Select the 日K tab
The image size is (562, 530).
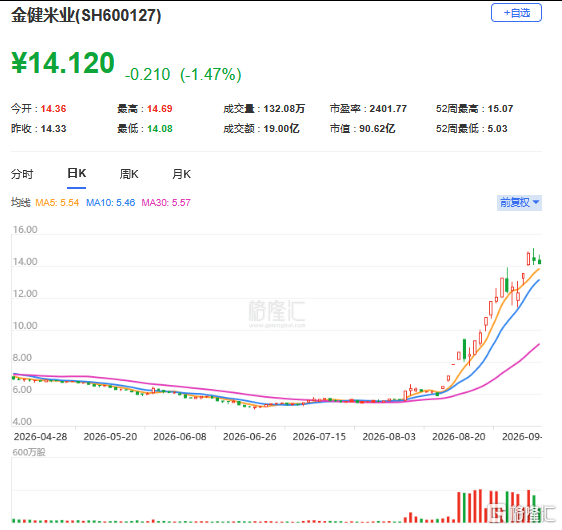point(76,173)
